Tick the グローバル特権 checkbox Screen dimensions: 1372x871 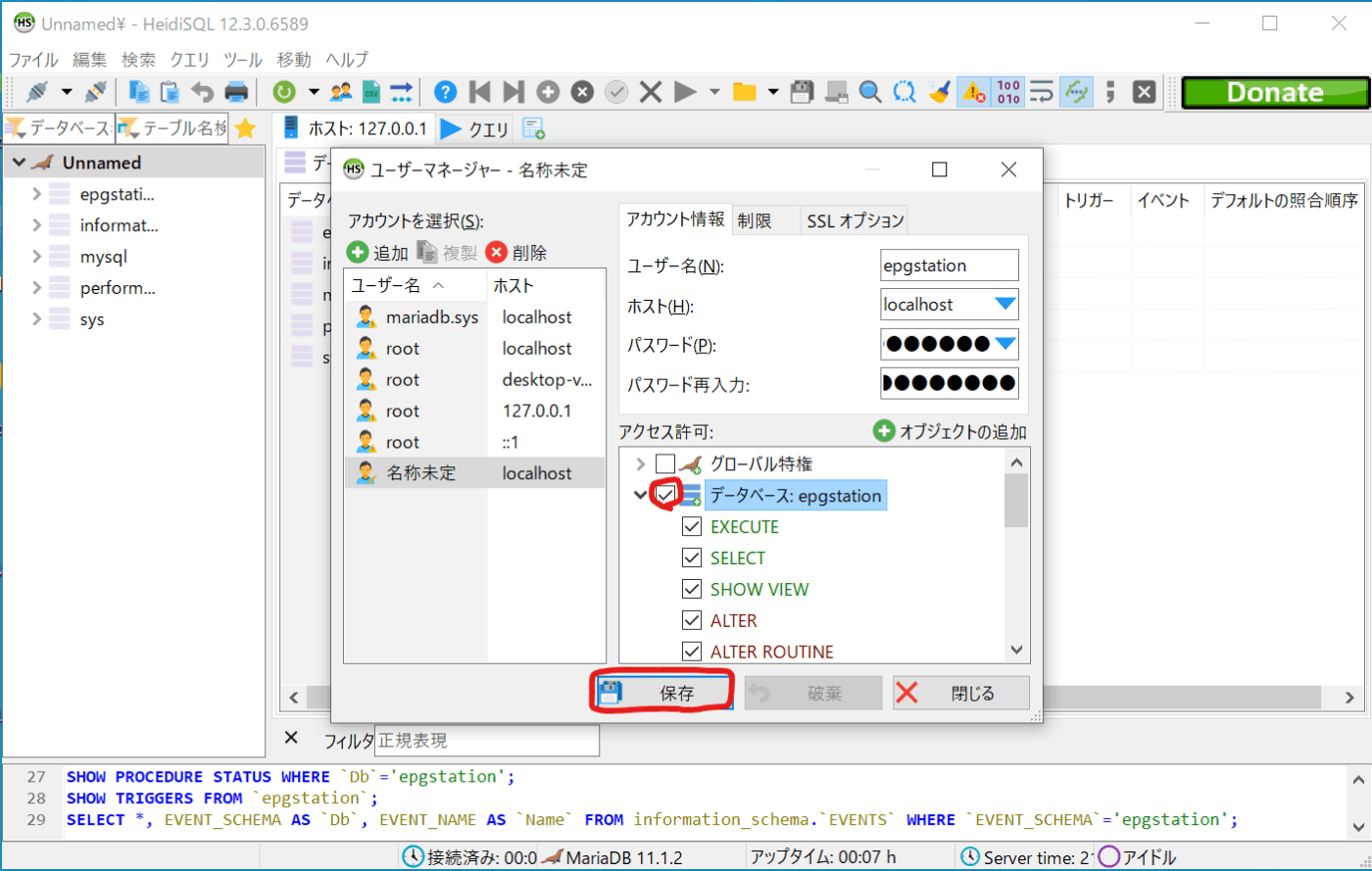click(665, 464)
